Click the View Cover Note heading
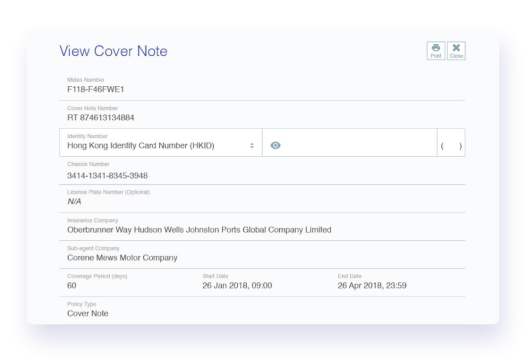The height and width of the screenshot is (362, 532). coord(113,51)
